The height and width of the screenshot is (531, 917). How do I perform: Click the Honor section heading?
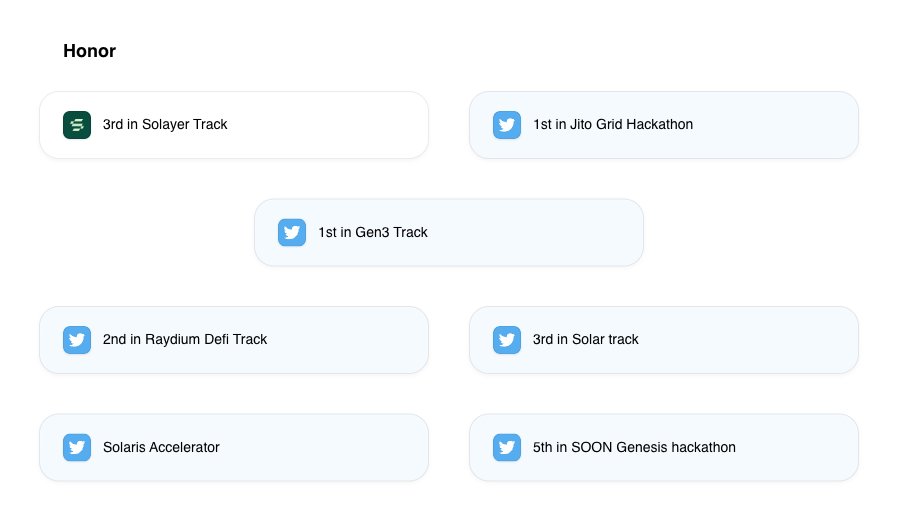click(89, 51)
